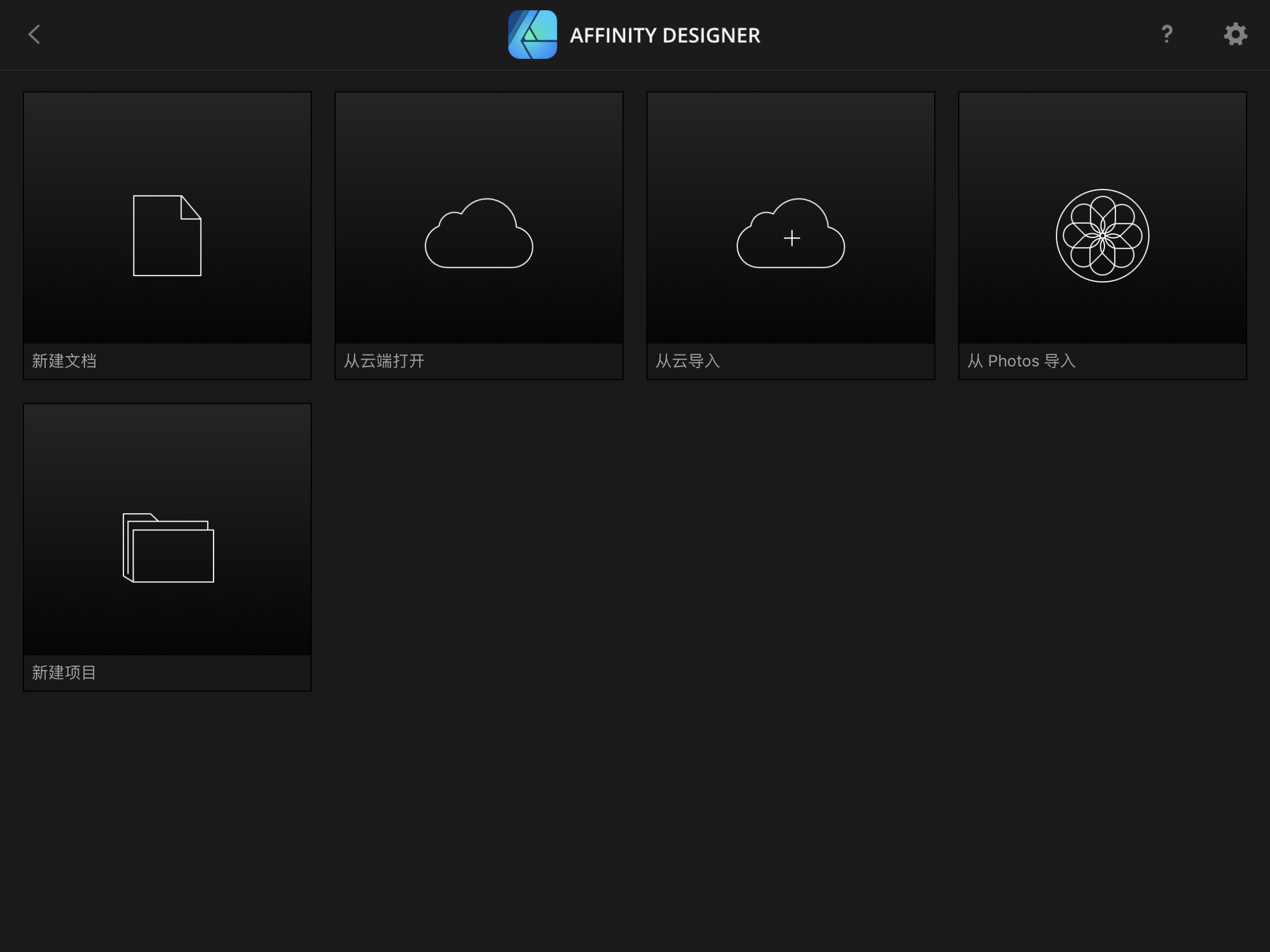Click the plain cloud icon
Screen dimensions: 1270x952
coord(479,233)
